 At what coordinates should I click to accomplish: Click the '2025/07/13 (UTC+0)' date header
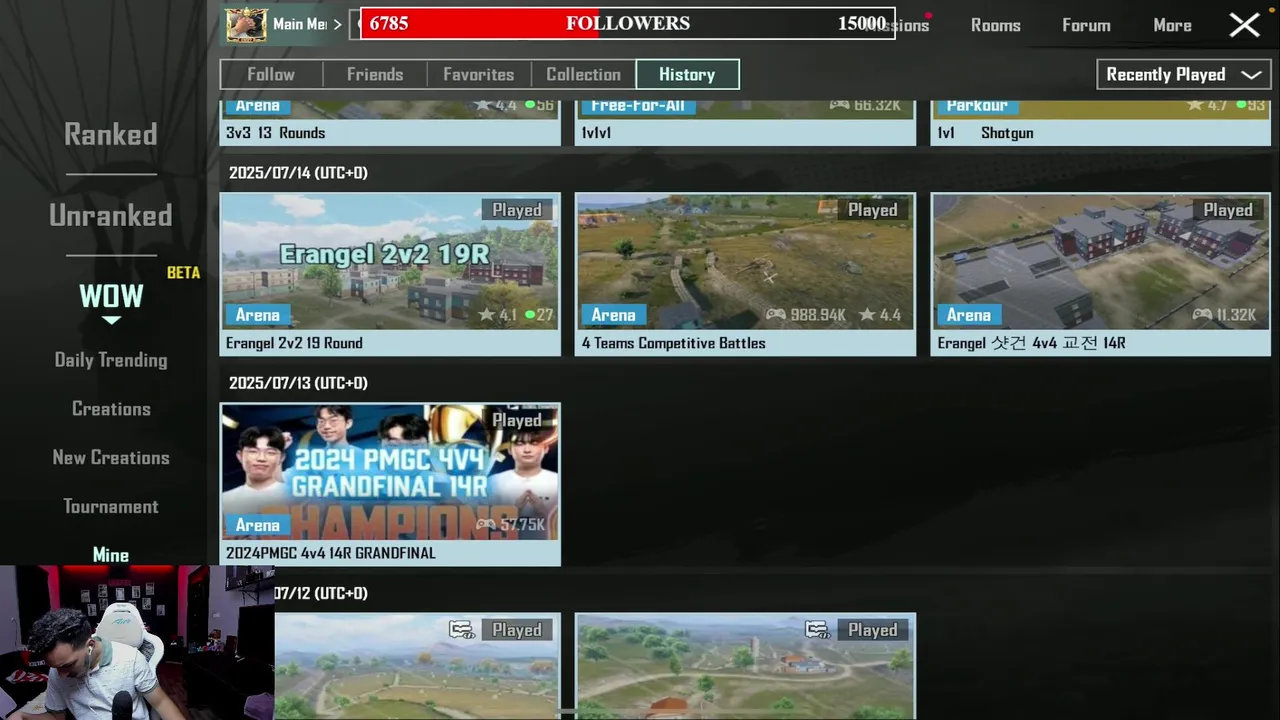coord(298,383)
